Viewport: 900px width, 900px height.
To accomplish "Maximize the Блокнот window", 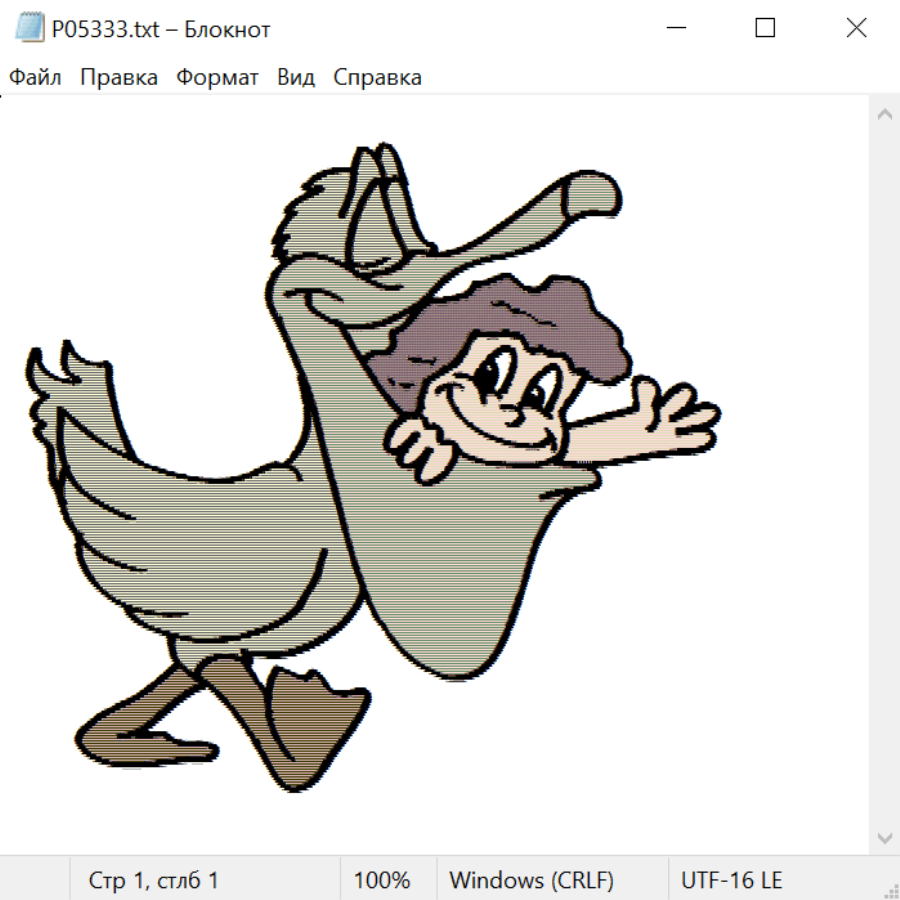I will point(765,29).
